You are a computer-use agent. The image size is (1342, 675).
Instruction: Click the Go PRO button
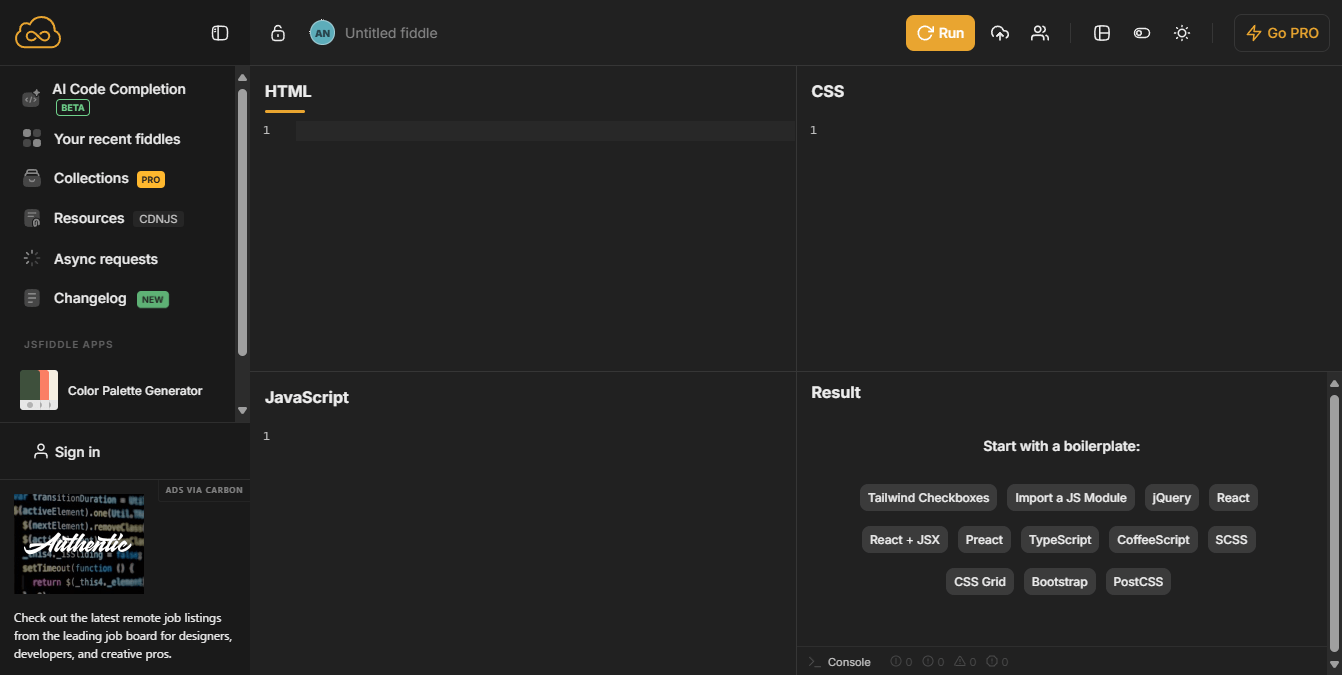1281,33
